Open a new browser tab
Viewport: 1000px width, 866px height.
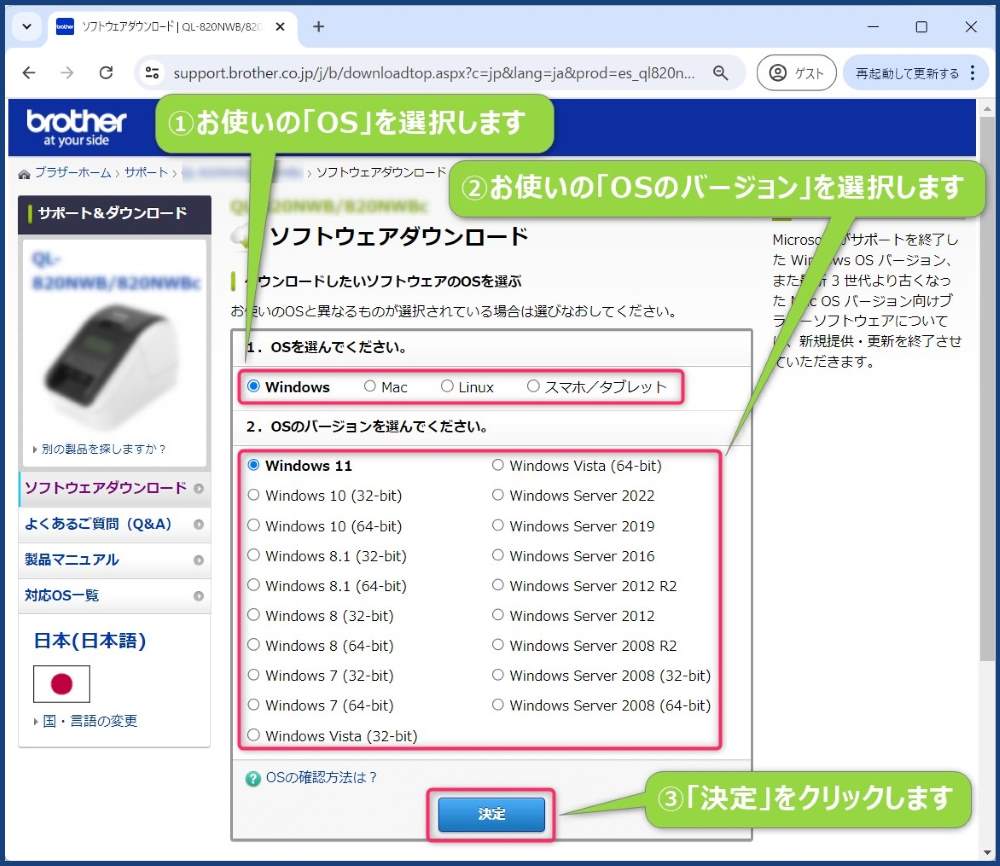[x=319, y=26]
